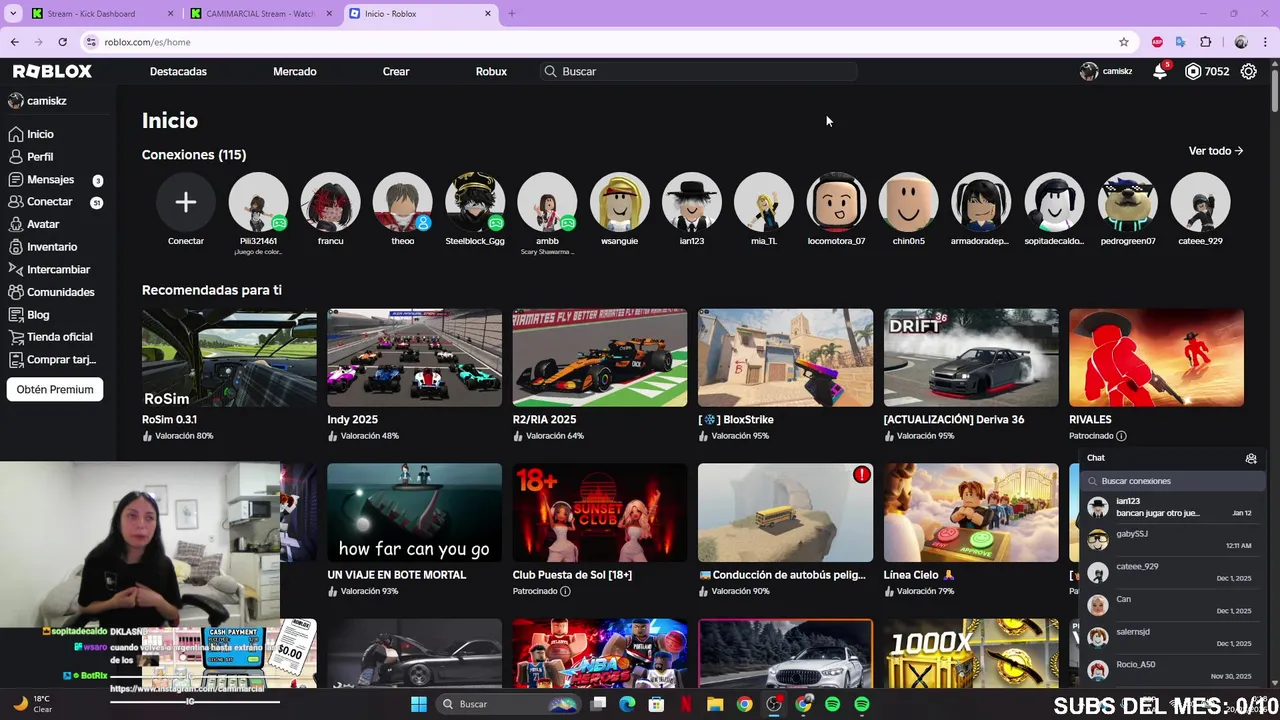Open the Chrome profile avatar menu
Viewport: 1280px width, 720px height.
1241,42
